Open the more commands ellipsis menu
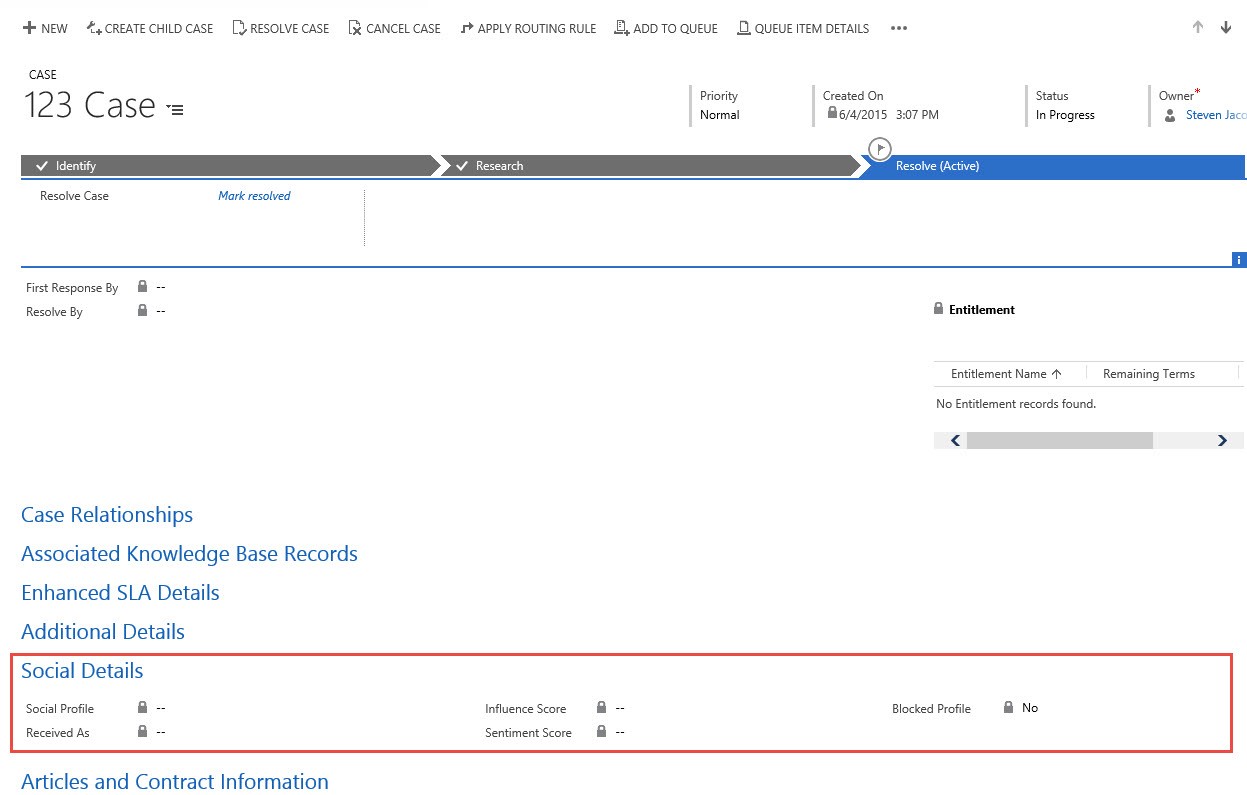Viewport: 1247px width, 795px height. (898, 28)
